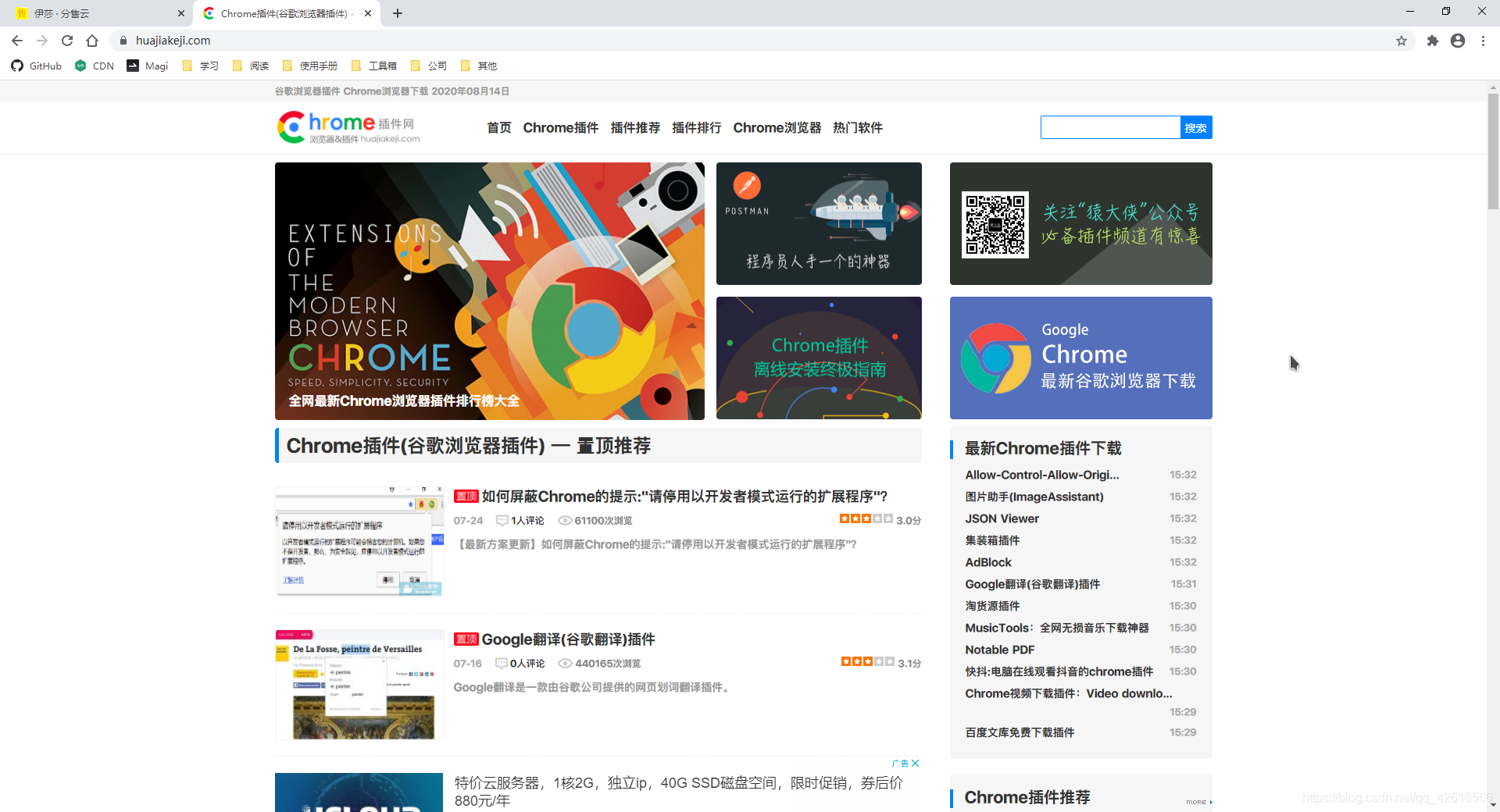
Task: Click the Chrome插件网 site logo
Action: (348, 127)
